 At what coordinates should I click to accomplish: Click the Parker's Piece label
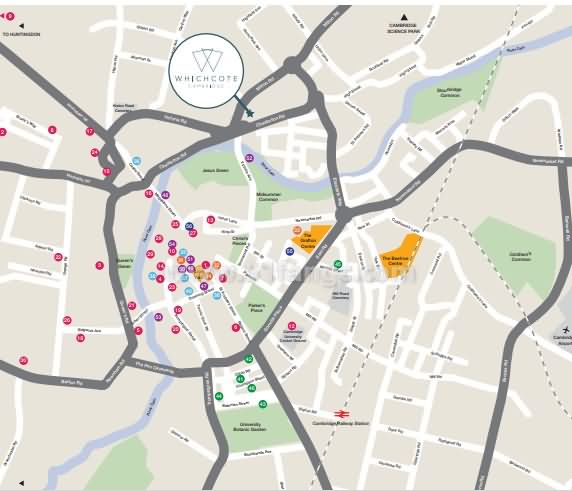256,308
